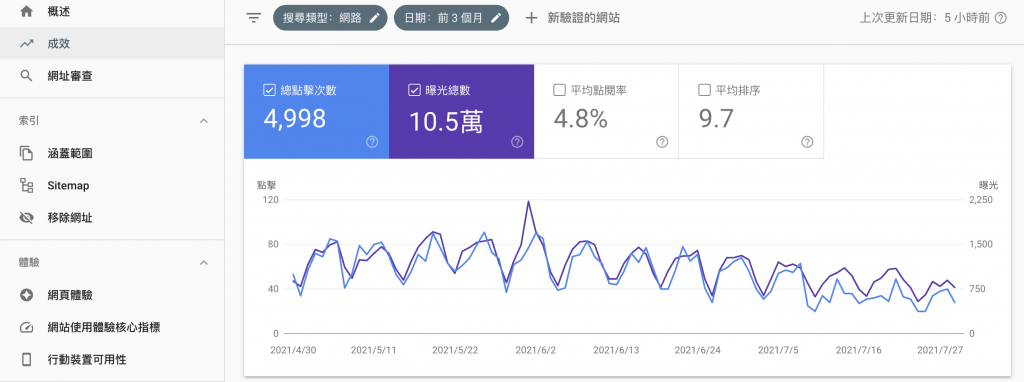The image size is (1024, 382).
Task: Click help icon in 曝光總數 card
Action: point(517,142)
